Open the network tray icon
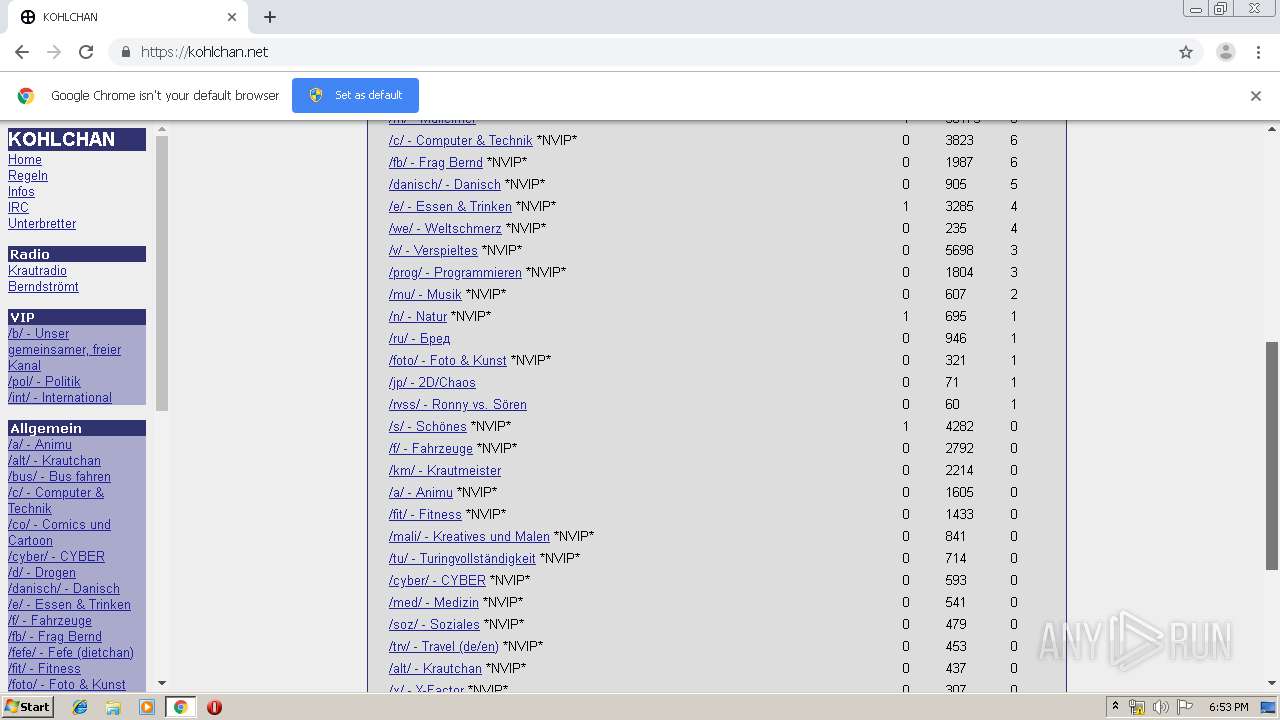 (1137, 707)
